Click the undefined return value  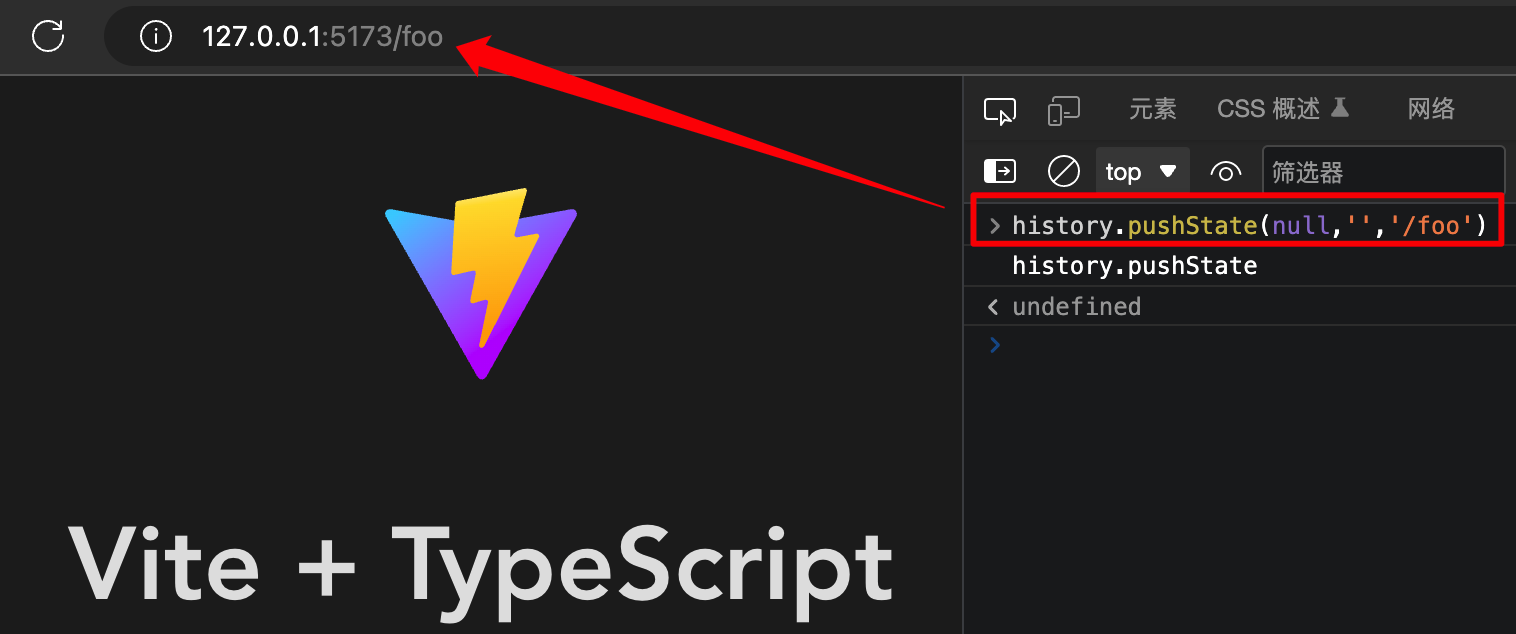tap(1076, 306)
